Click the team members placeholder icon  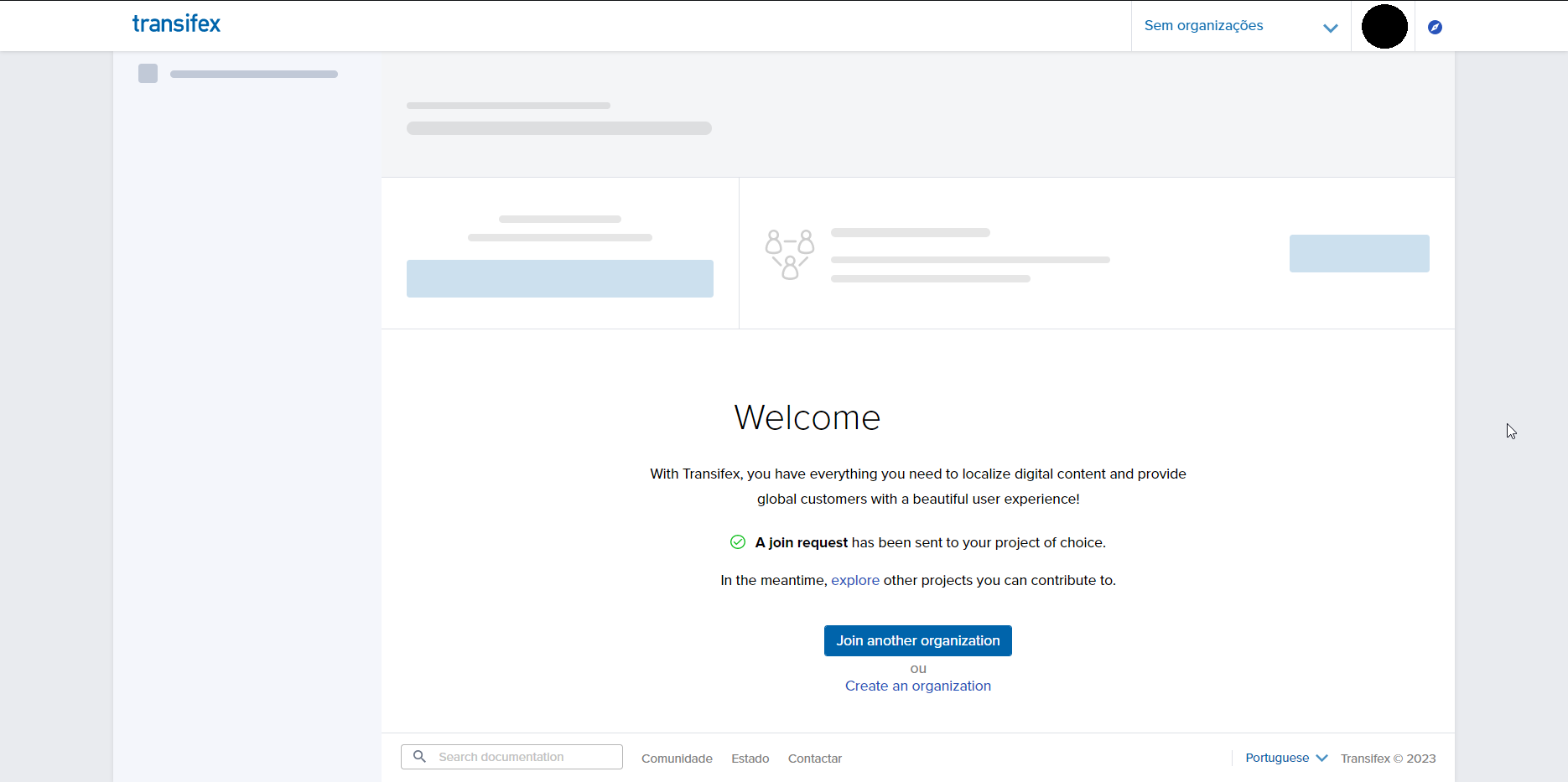(789, 254)
